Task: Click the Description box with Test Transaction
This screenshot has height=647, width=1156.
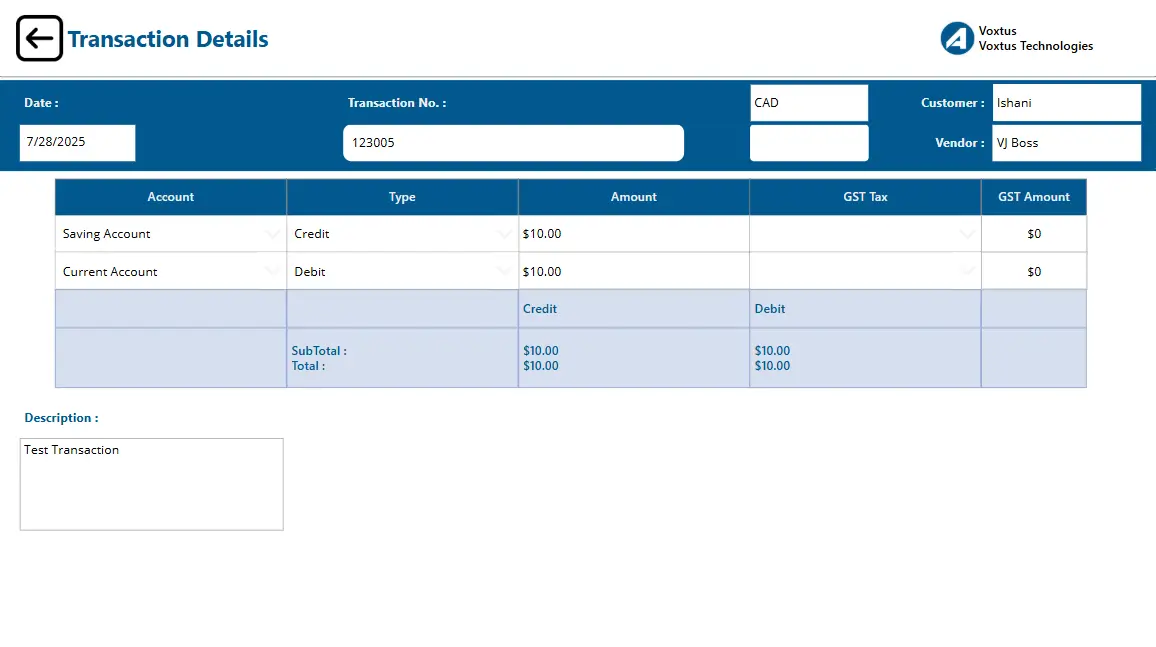Action: coord(151,484)
